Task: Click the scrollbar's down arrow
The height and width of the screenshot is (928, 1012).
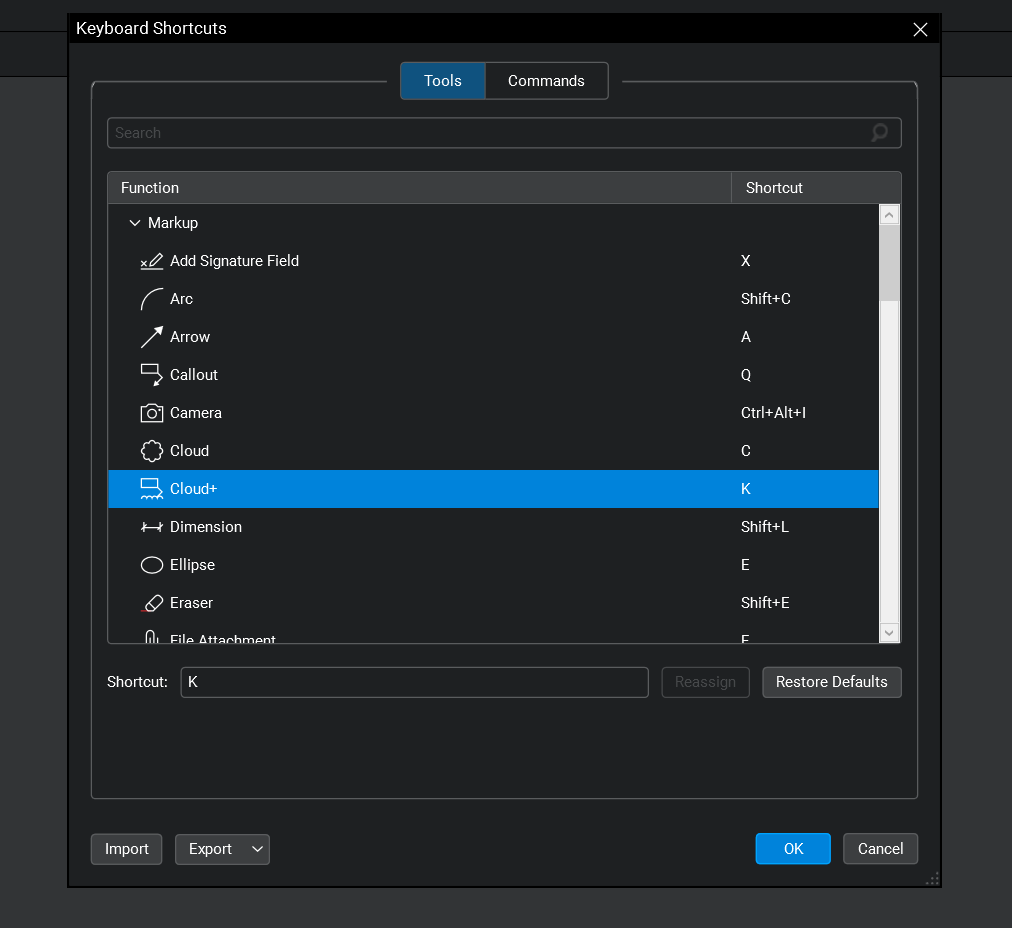Action: point(889,633)
